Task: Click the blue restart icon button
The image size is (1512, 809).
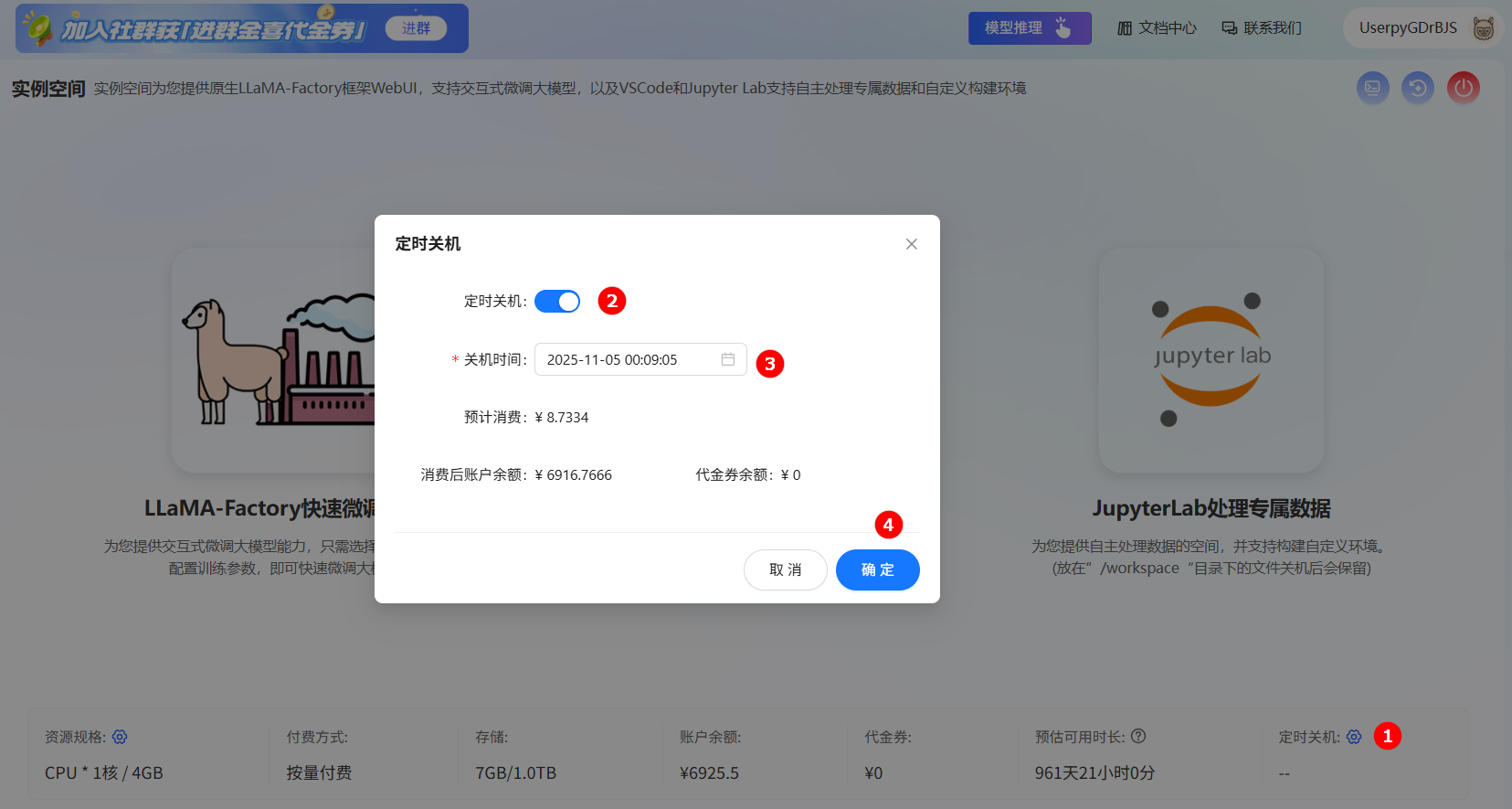Action: click(1418, 88)
